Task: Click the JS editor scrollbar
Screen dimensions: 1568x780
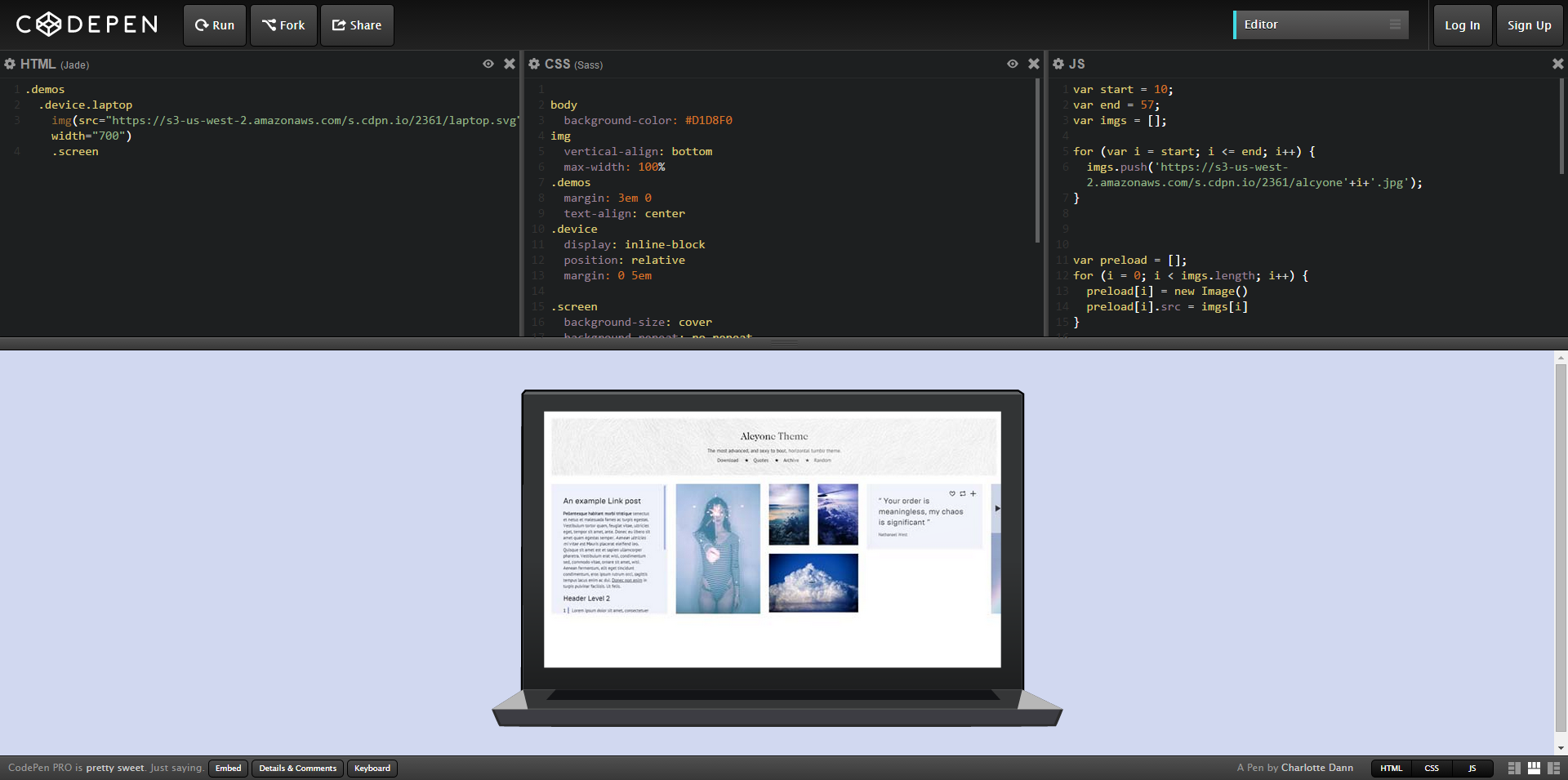Action: 1561,127
